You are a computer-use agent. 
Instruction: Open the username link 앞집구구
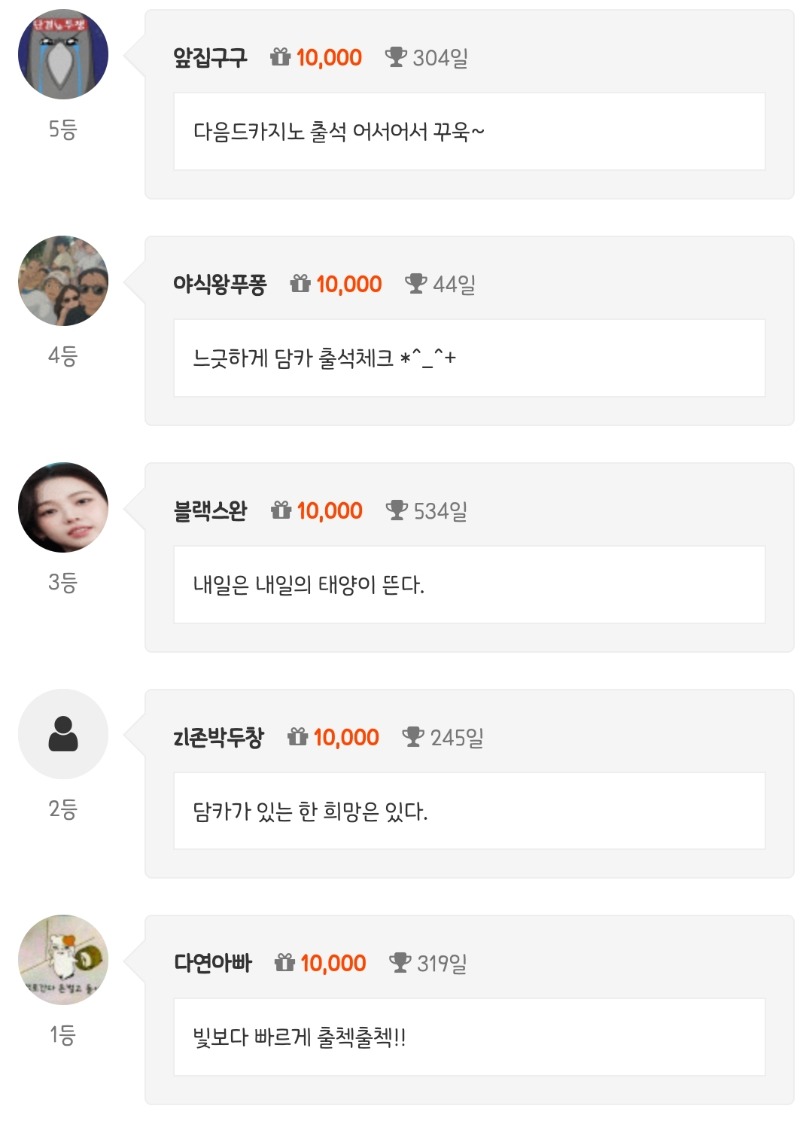click(x=210, y=58)
